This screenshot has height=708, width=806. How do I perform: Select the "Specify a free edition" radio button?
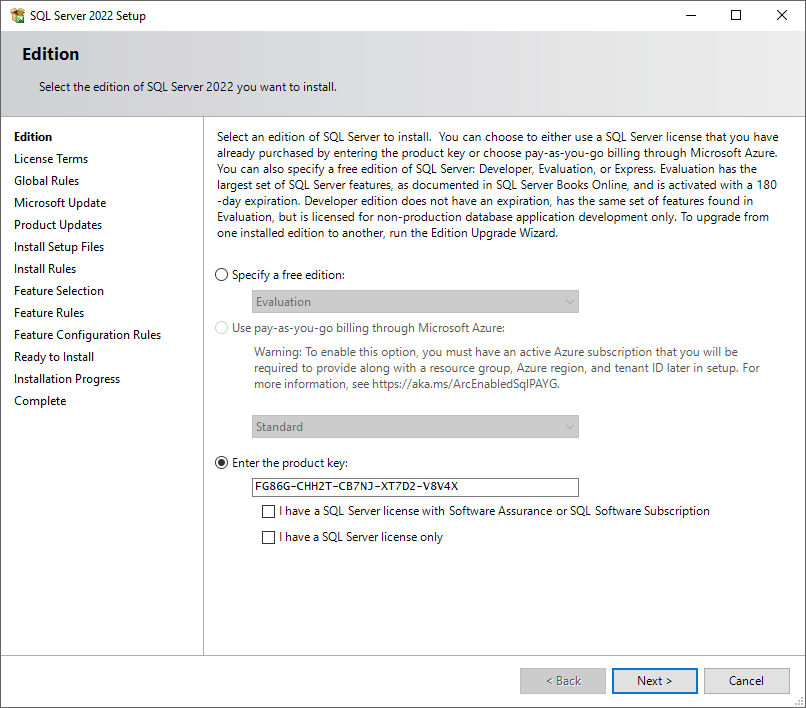point(222,275)
